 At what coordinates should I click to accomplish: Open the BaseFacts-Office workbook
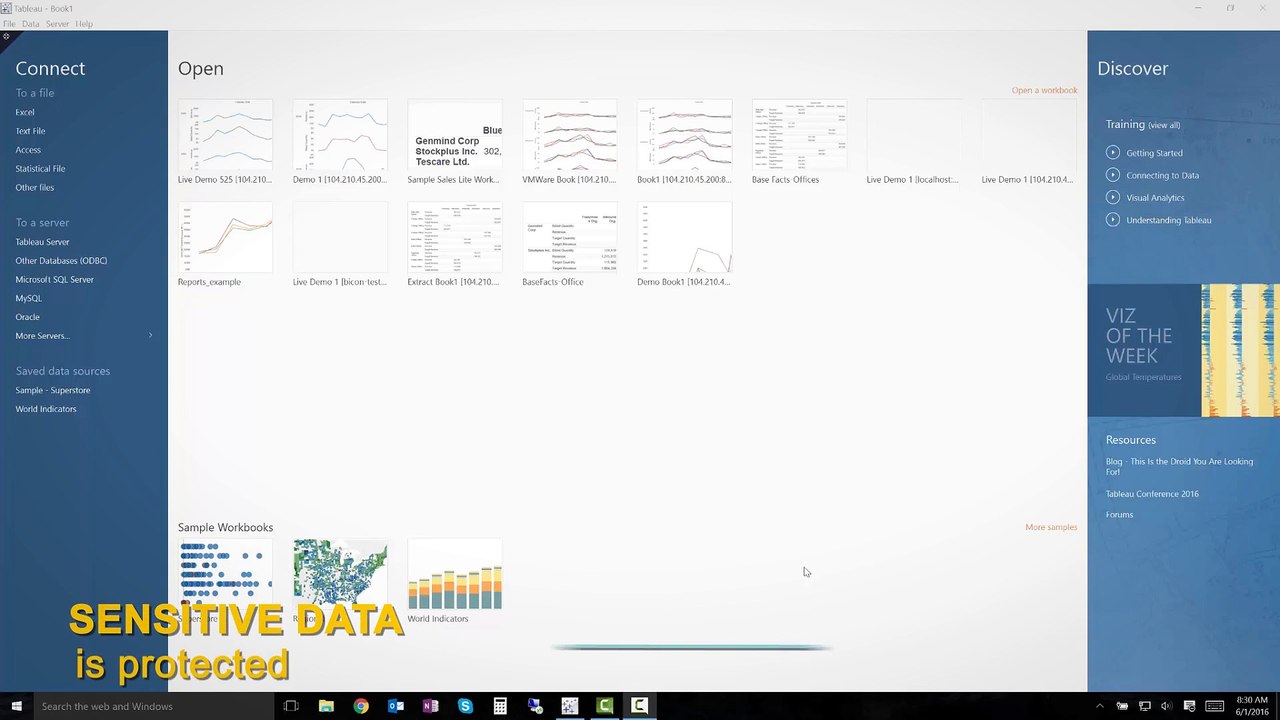point(569,244)
